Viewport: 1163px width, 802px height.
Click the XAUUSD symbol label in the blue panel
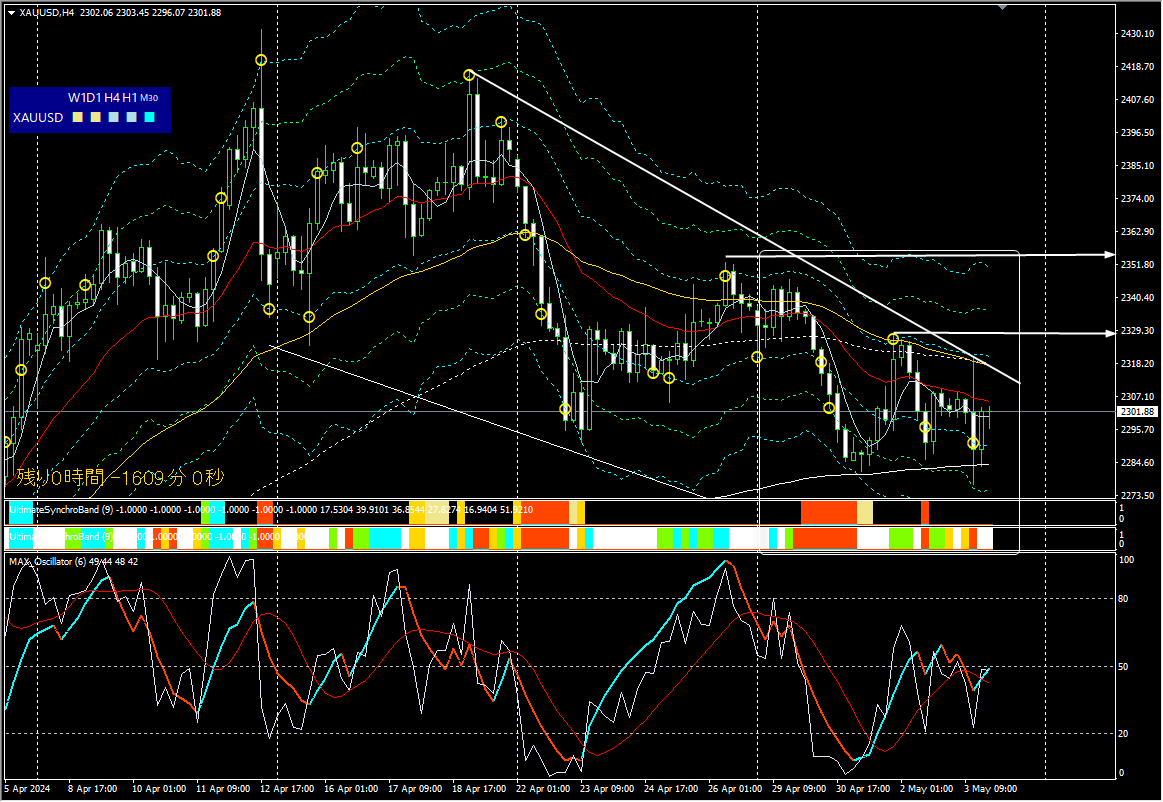coord(38,118)
